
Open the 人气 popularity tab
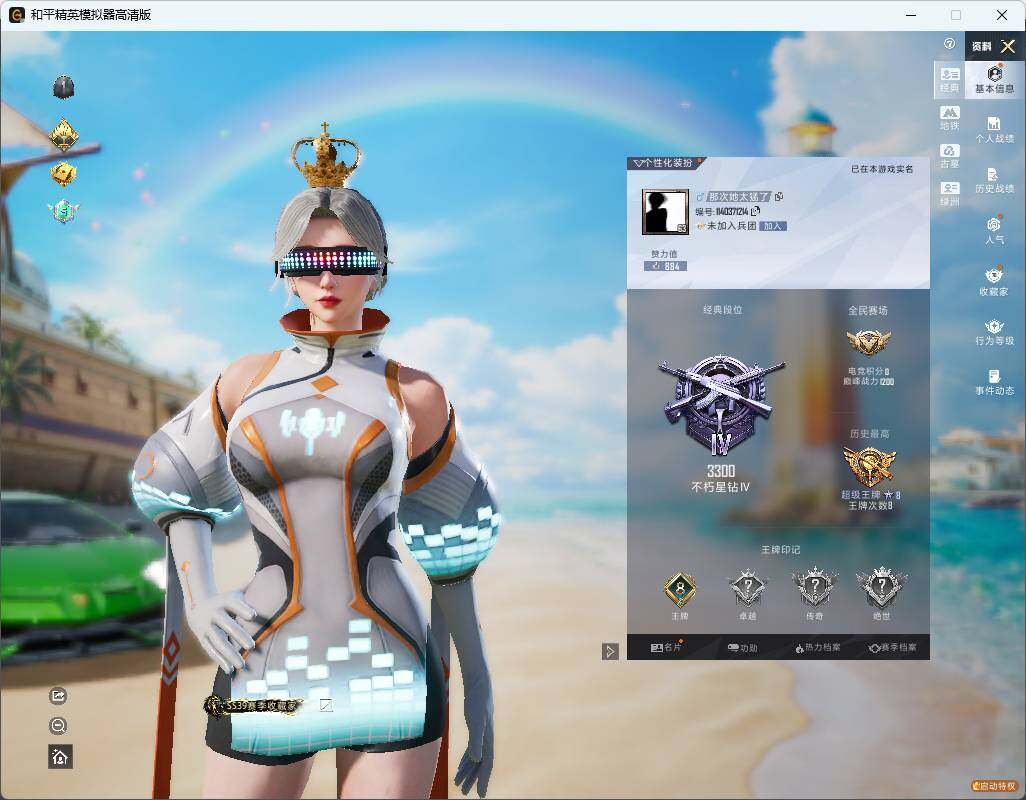tap(994, 230)
